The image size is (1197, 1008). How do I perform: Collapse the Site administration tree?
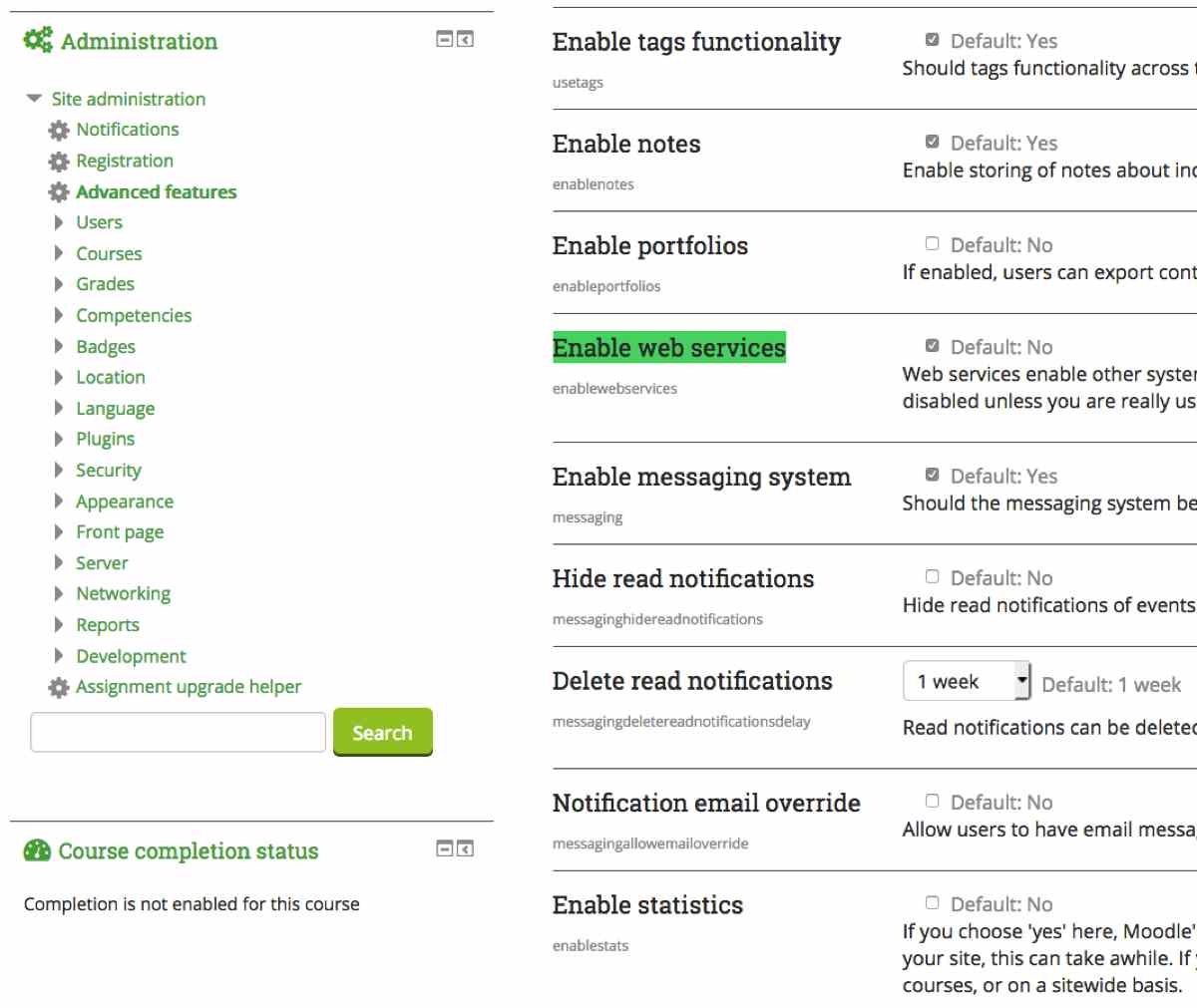(34, 99)
